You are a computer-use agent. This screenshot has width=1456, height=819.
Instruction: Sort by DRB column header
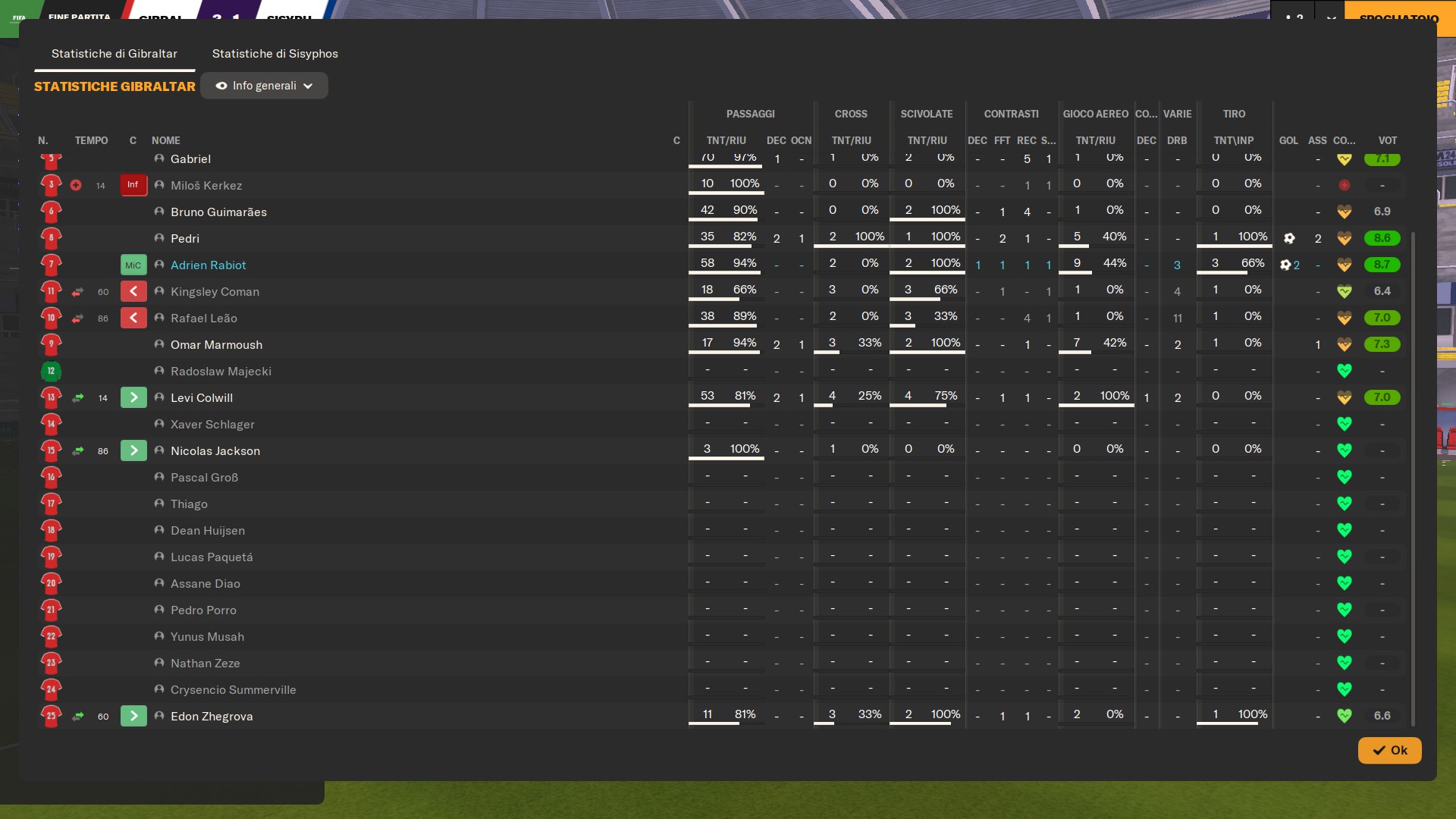1177,140
